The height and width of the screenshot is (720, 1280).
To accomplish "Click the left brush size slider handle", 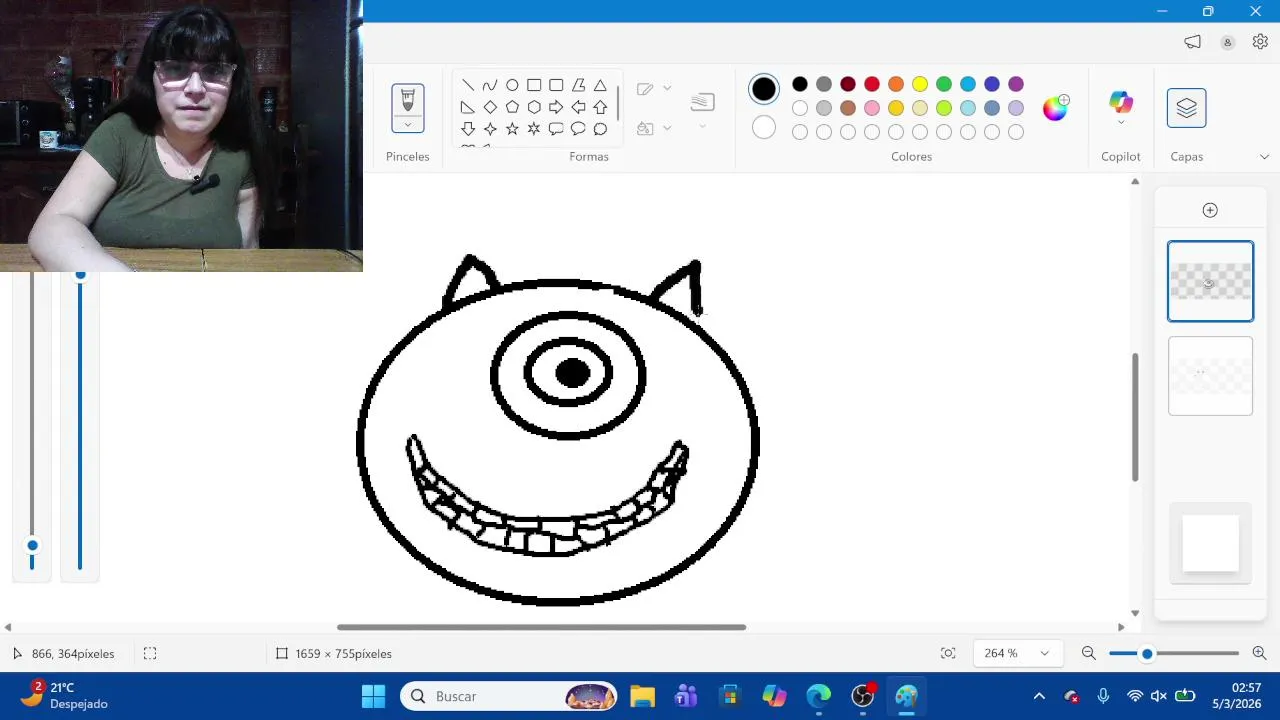I will (x=32, y=545).
